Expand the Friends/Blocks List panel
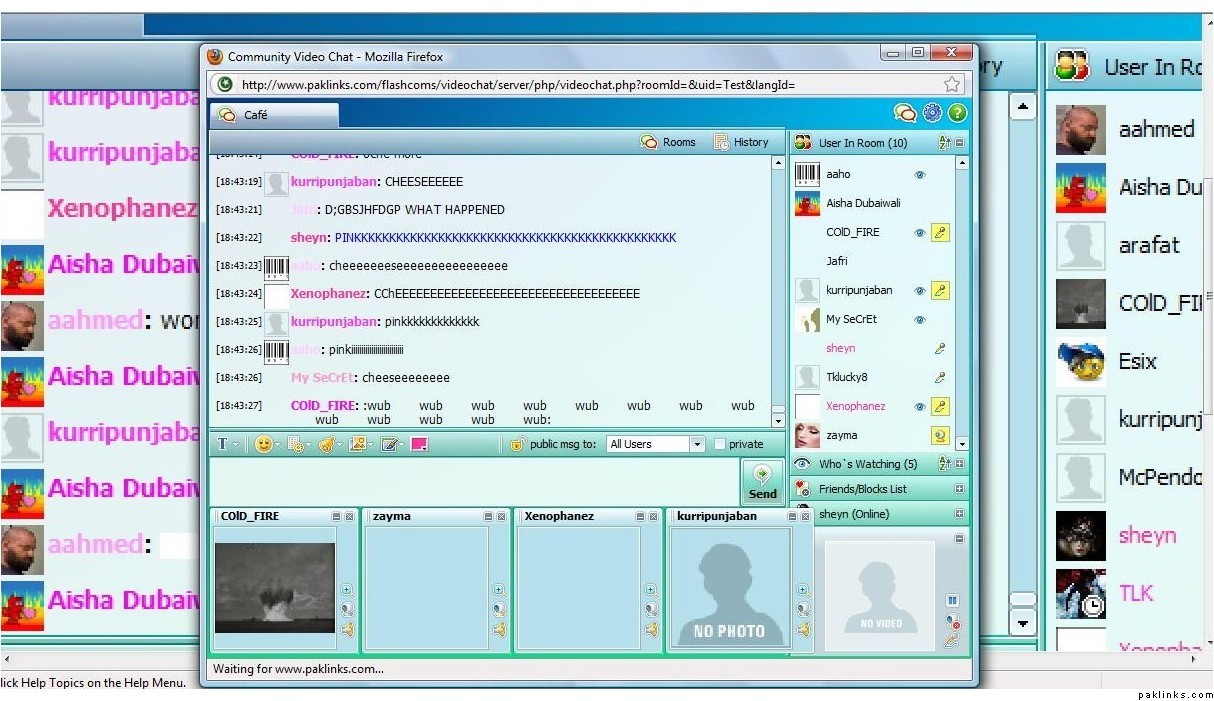Viewport: 1214px width, 701px height. [x=959, y=489]
